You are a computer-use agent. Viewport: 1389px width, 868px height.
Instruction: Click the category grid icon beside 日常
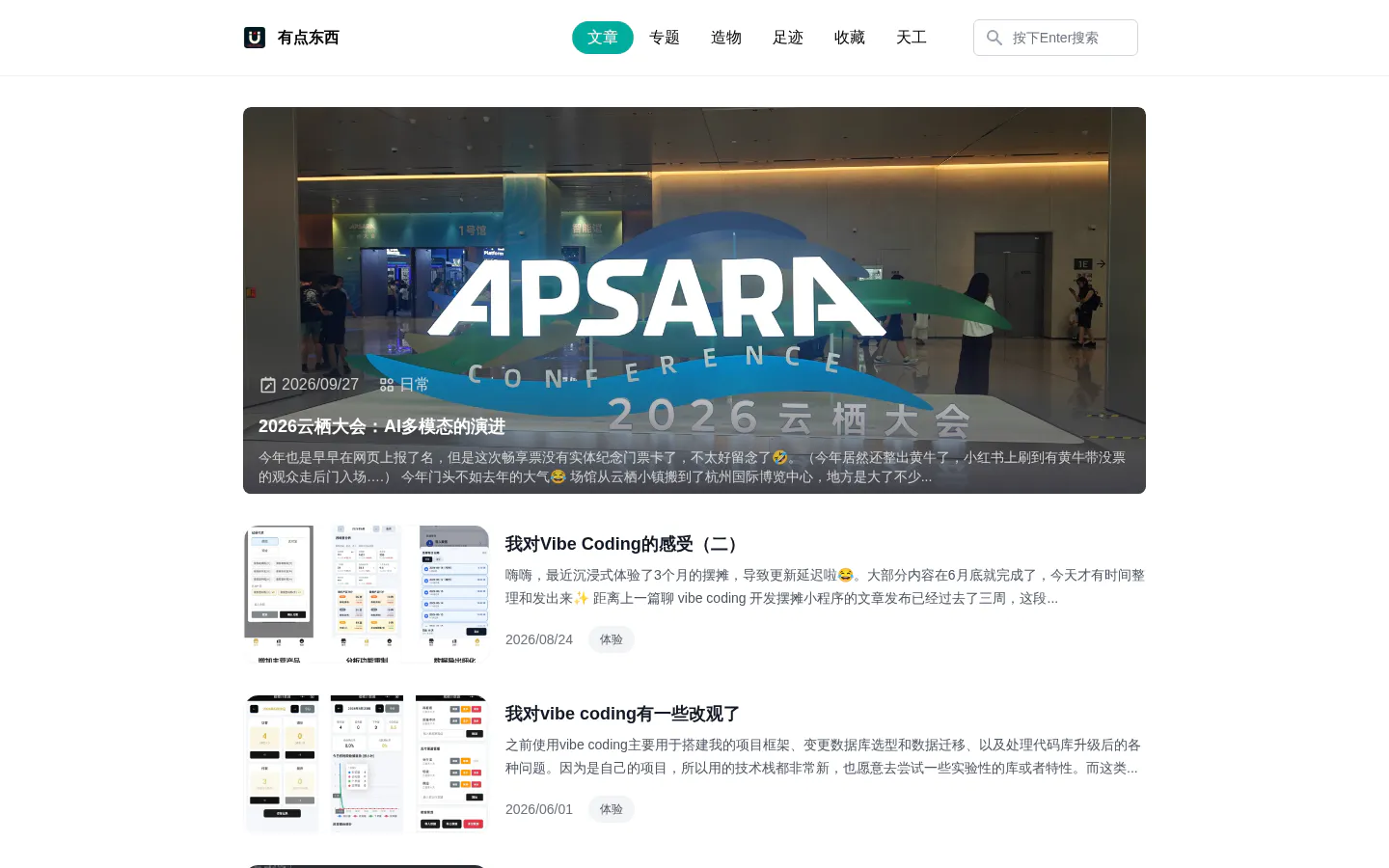[387, 385]
